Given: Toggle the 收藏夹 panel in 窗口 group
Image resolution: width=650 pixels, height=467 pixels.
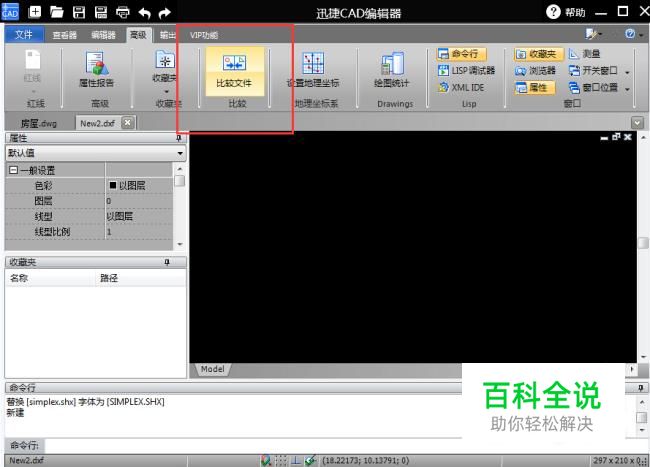Looking at the screenshot, I should click(538, 54).
